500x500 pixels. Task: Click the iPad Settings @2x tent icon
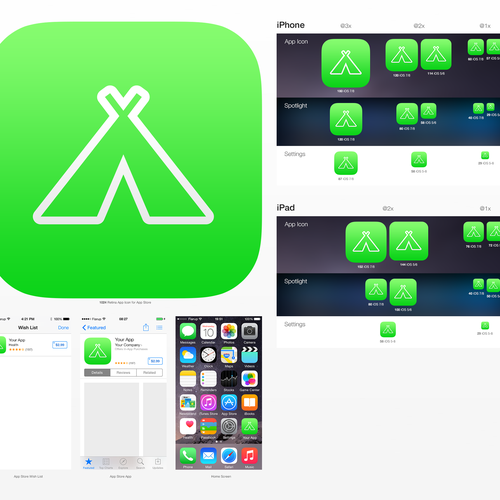pyautogui.click(x=388, y=330)
